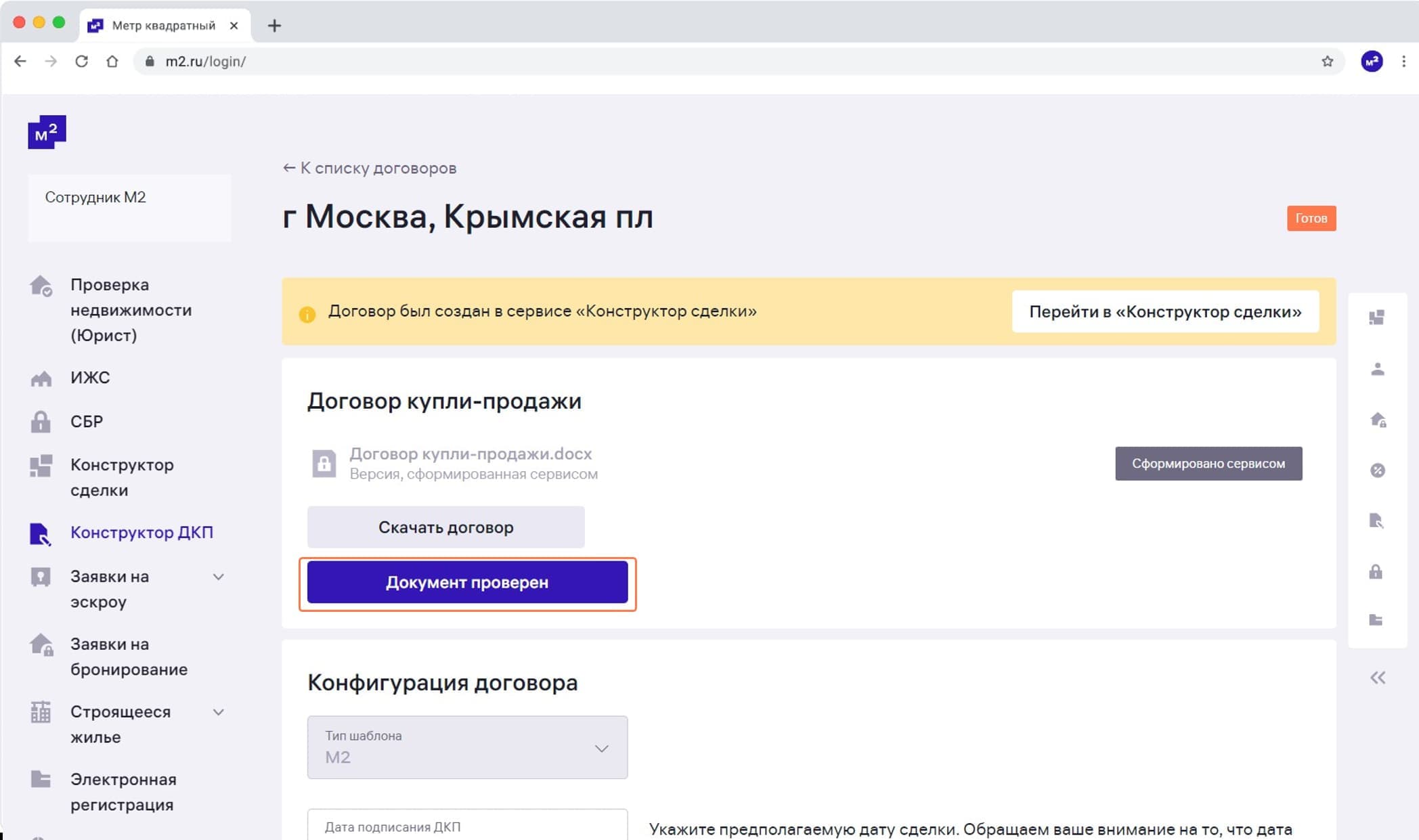Expand the Заявки на эскроу submenu

pyautogui.click(x=218, y=577)
